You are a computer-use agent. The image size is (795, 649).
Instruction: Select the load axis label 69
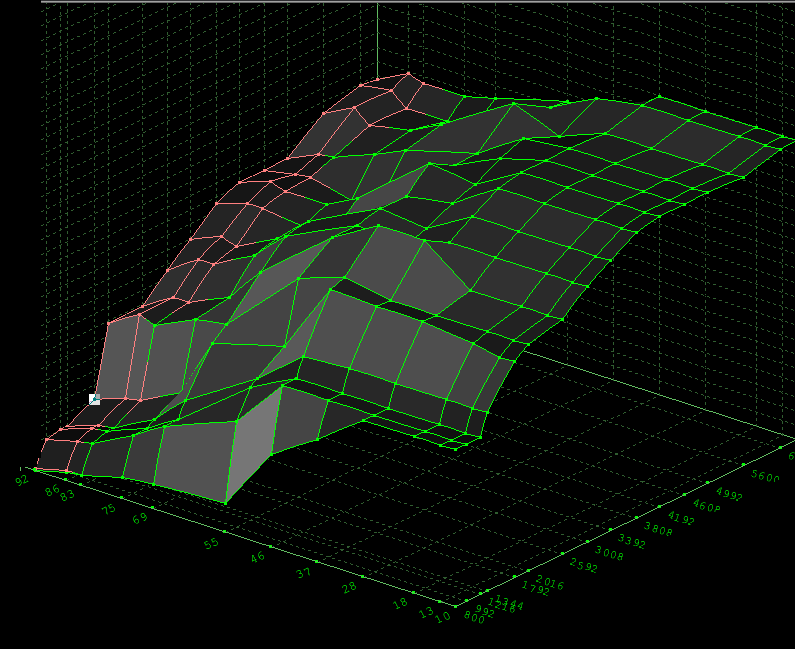click(x=140, y=518)
